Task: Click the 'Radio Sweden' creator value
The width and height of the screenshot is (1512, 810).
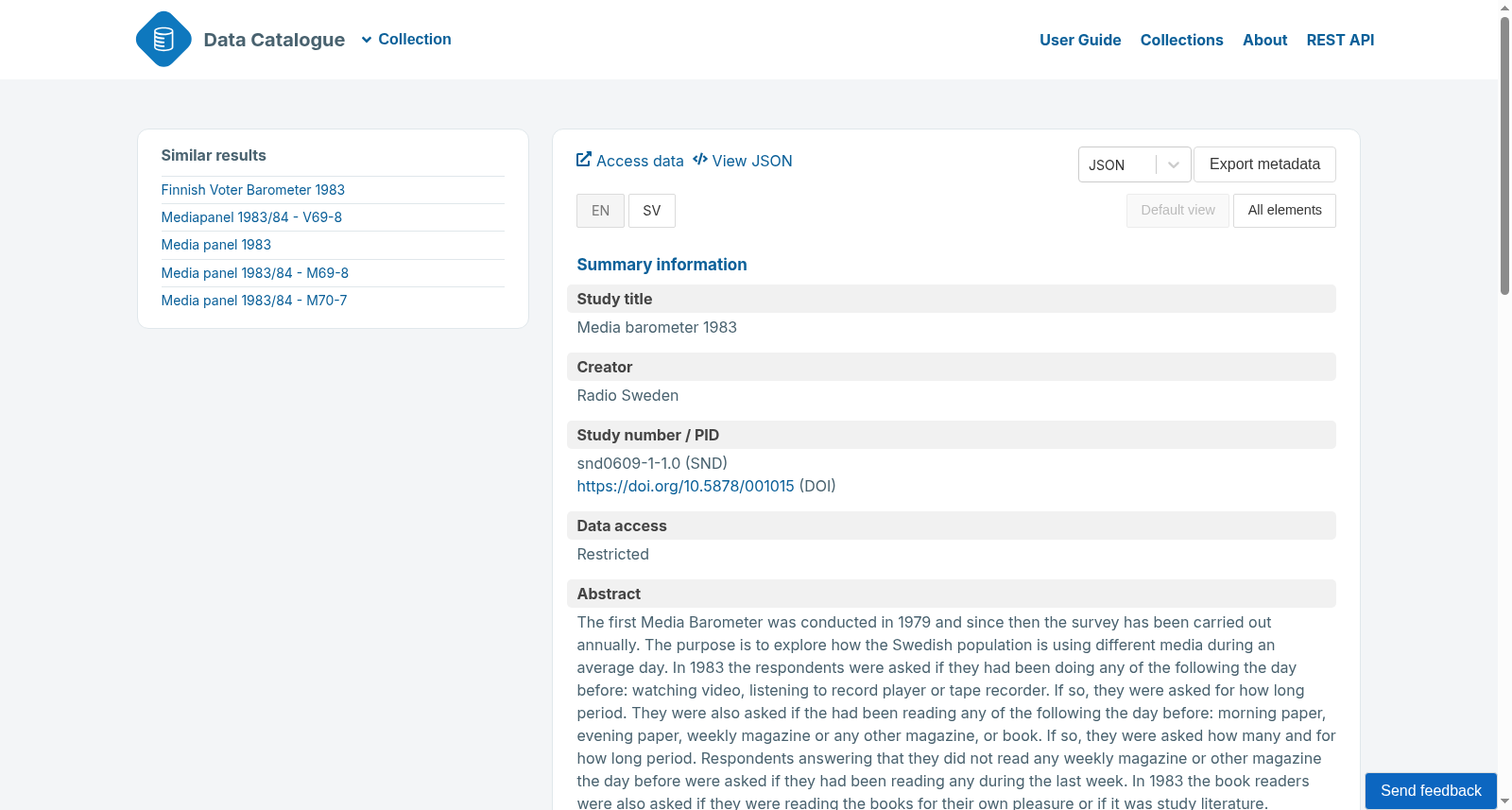Action: point(627,395)
